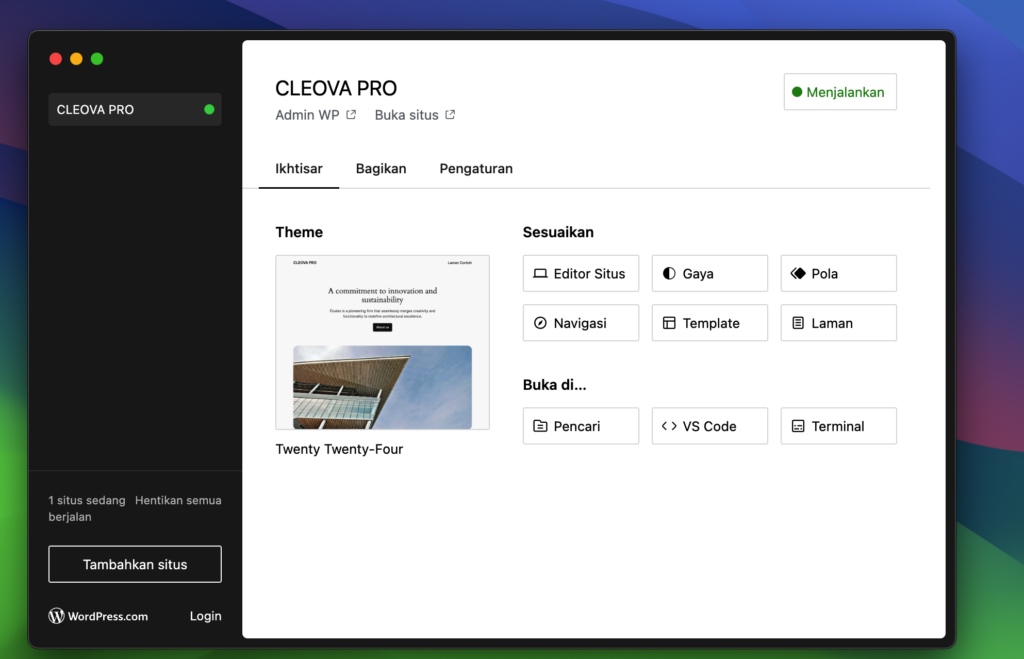Click the code brackets icon on VS Code

click(669, 426)
